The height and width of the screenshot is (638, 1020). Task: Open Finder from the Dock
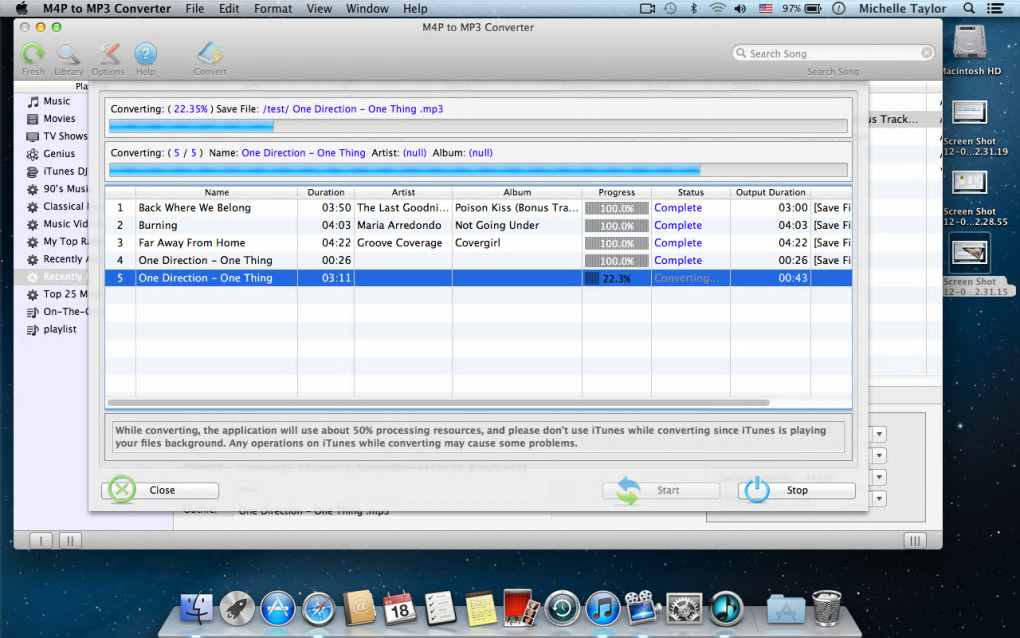[196, 609]
